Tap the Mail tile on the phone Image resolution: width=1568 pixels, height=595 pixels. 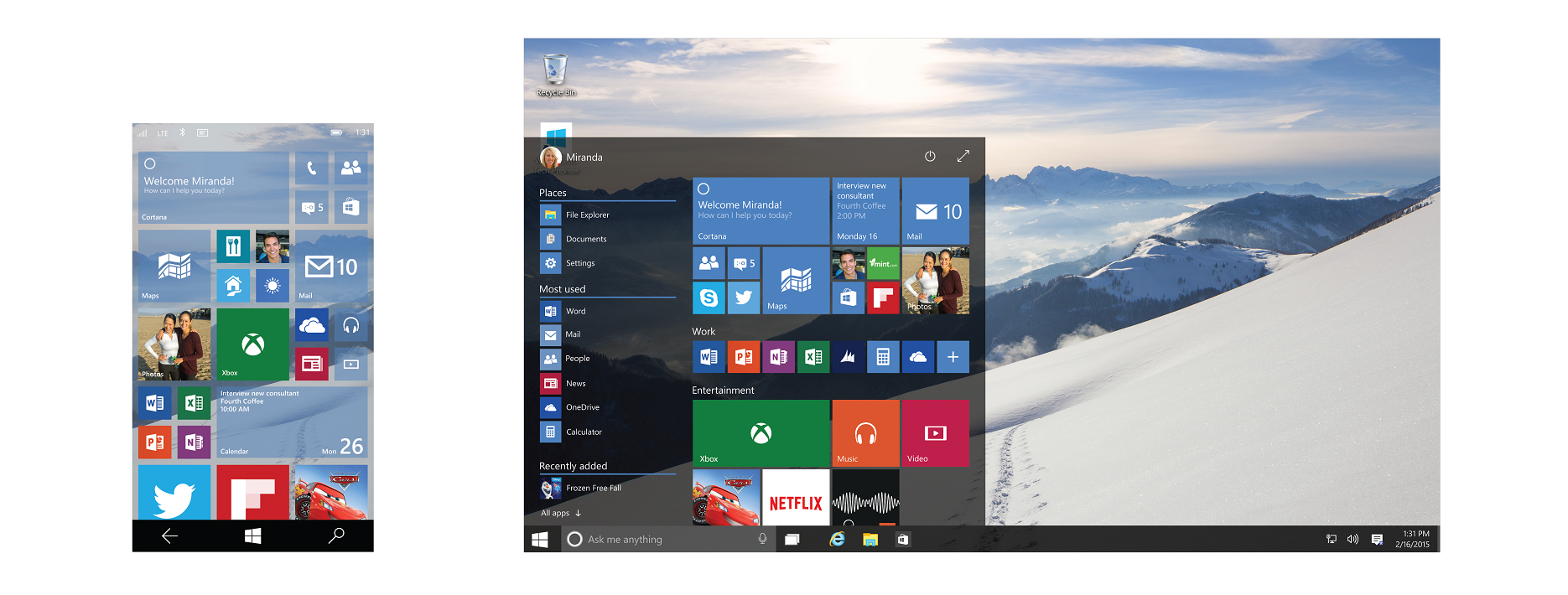click(x=331, y=266)
